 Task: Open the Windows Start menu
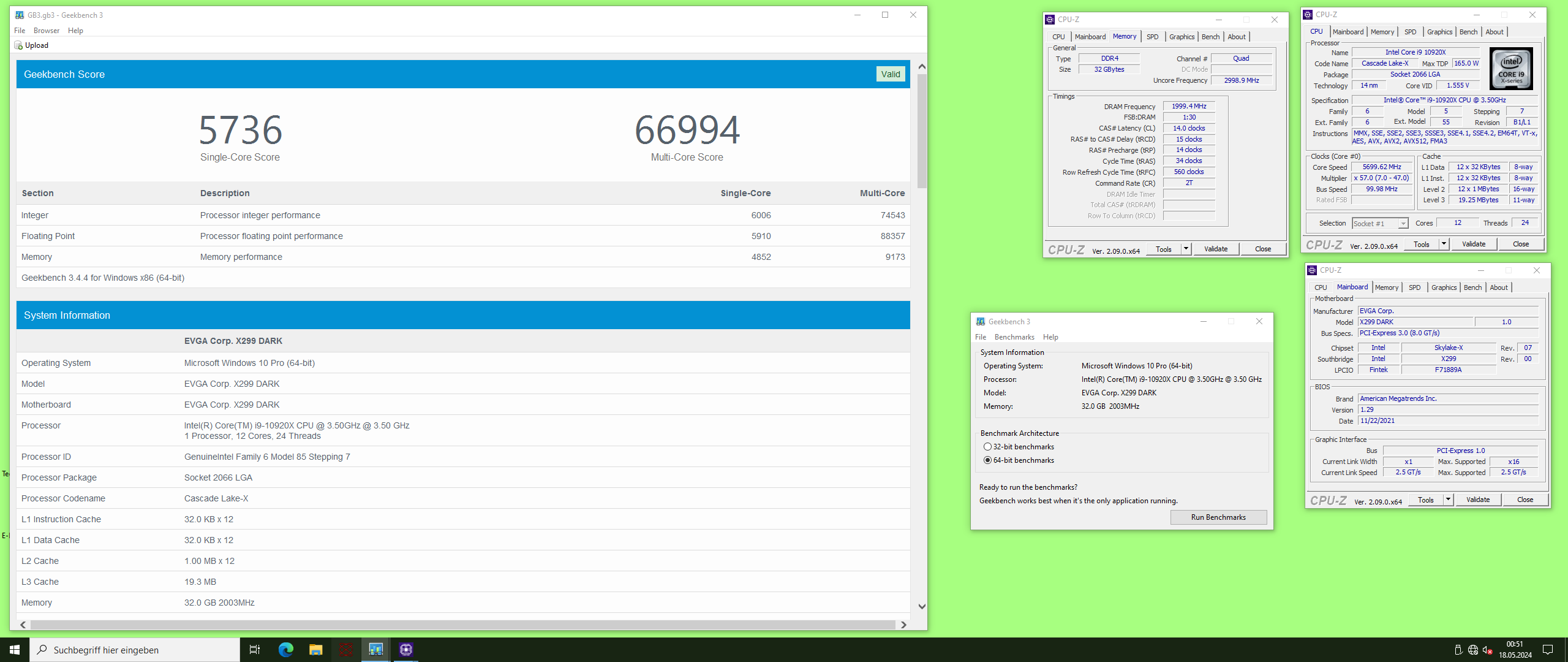click(15, 650)
